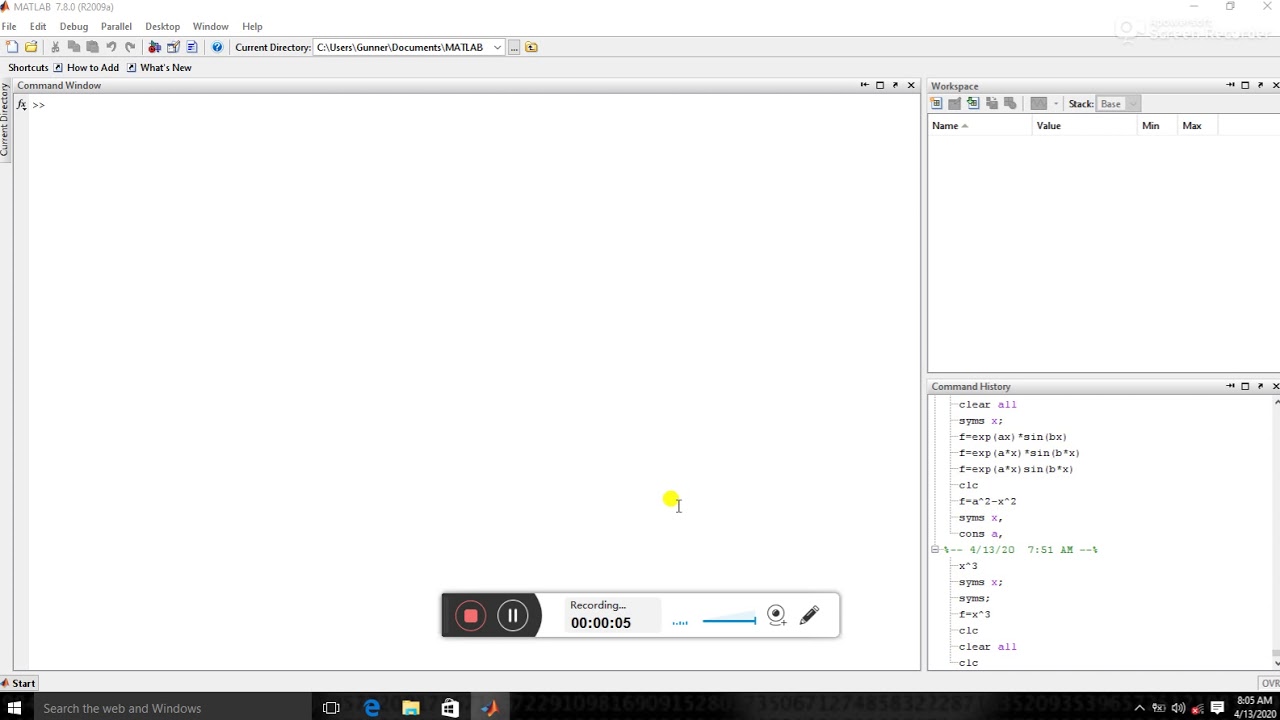The width and height of the screenshot is (1280, 720).
Task: Click the fx function browser icon
Action: [x=22, y=104]
